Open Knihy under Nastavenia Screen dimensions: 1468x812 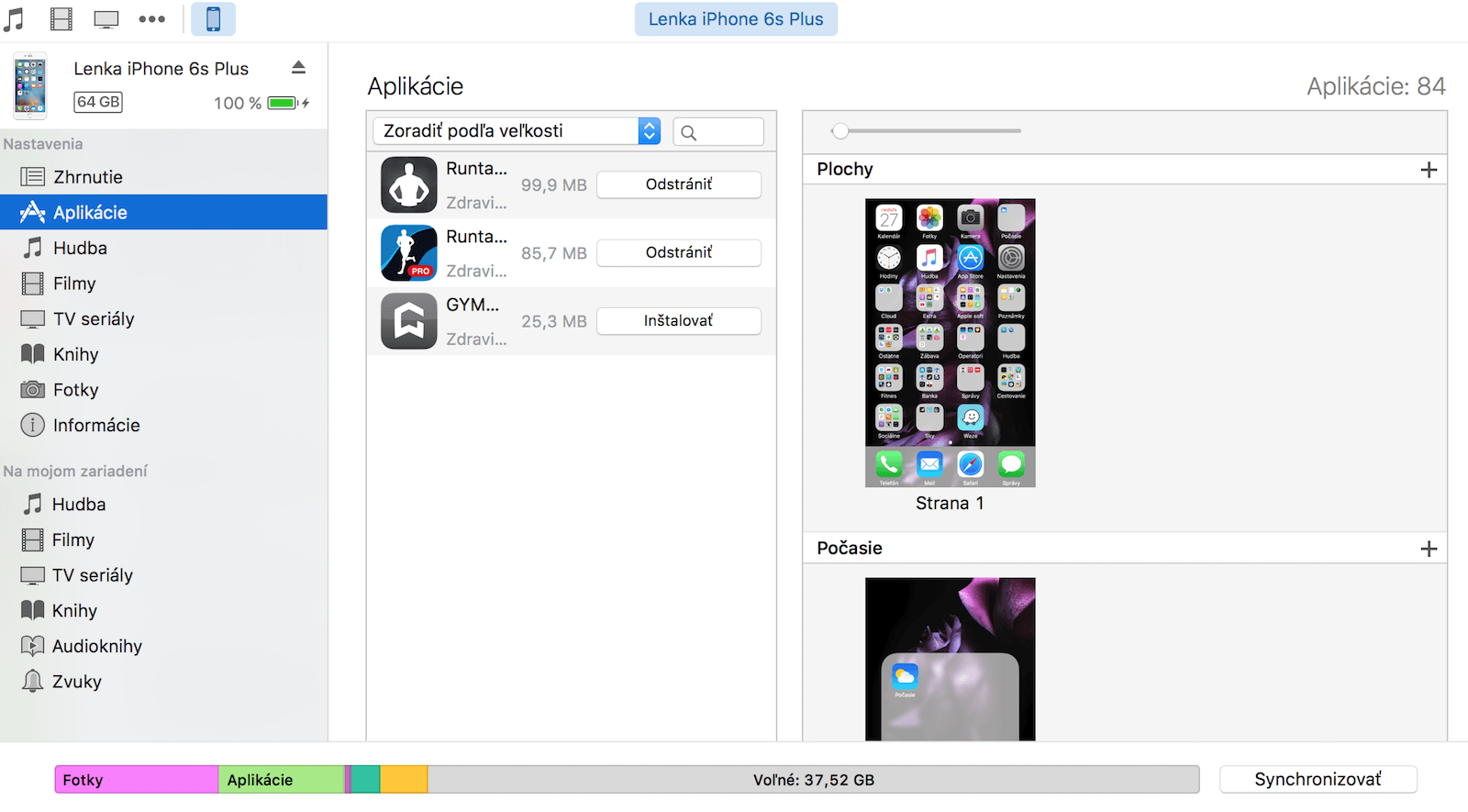coord(163,354)
